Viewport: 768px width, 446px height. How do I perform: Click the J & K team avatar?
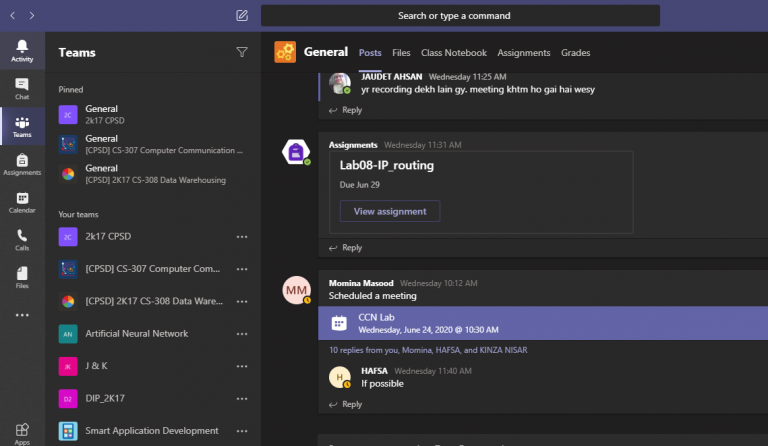click(68, 366)
